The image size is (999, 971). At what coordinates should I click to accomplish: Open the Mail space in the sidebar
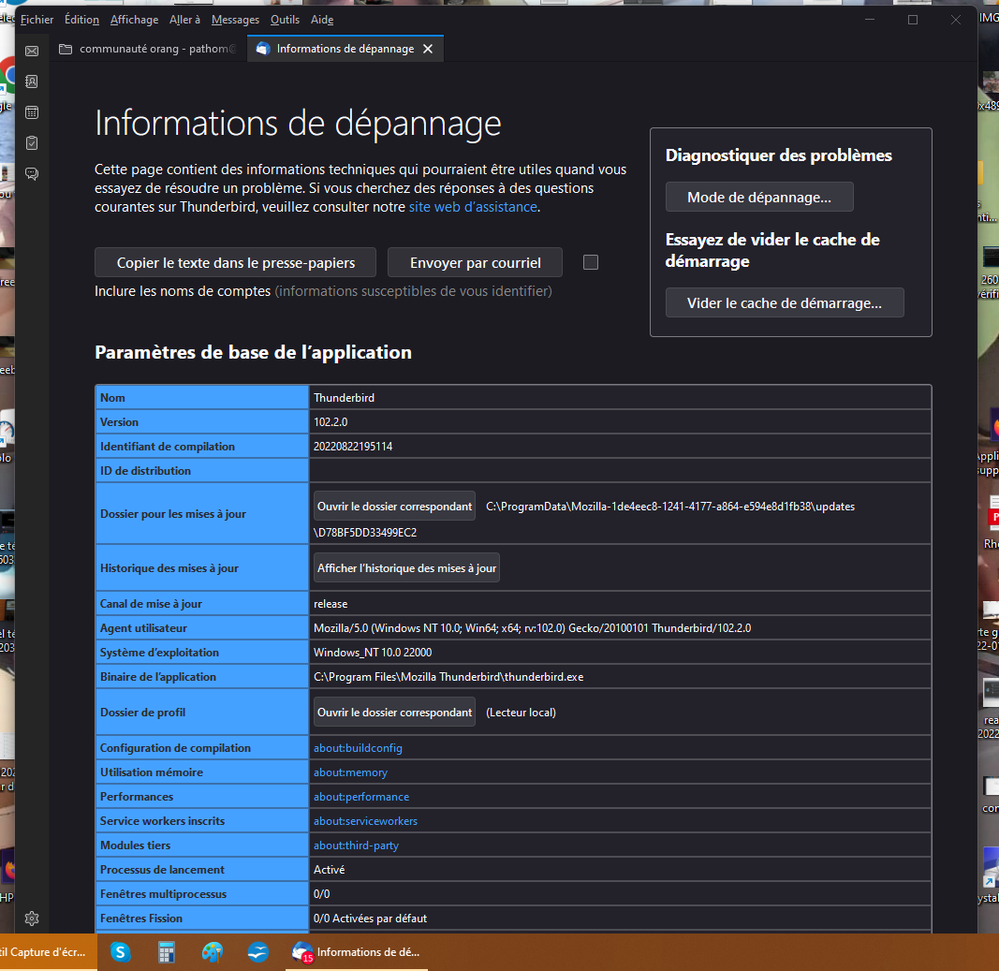click(31, 51)
